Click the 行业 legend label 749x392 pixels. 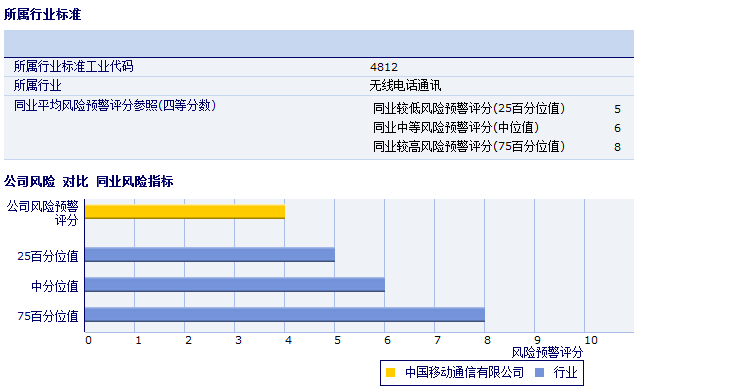tap(565, 372)
